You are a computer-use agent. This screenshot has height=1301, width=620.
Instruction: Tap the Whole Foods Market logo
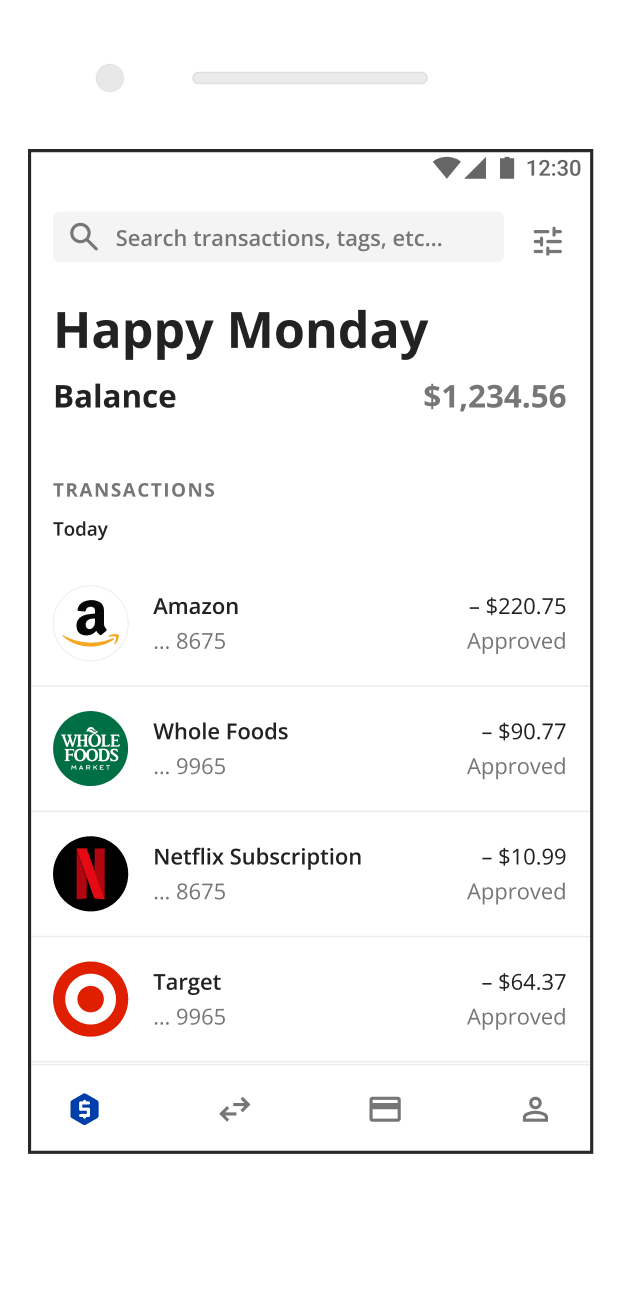tap(91, 748)
